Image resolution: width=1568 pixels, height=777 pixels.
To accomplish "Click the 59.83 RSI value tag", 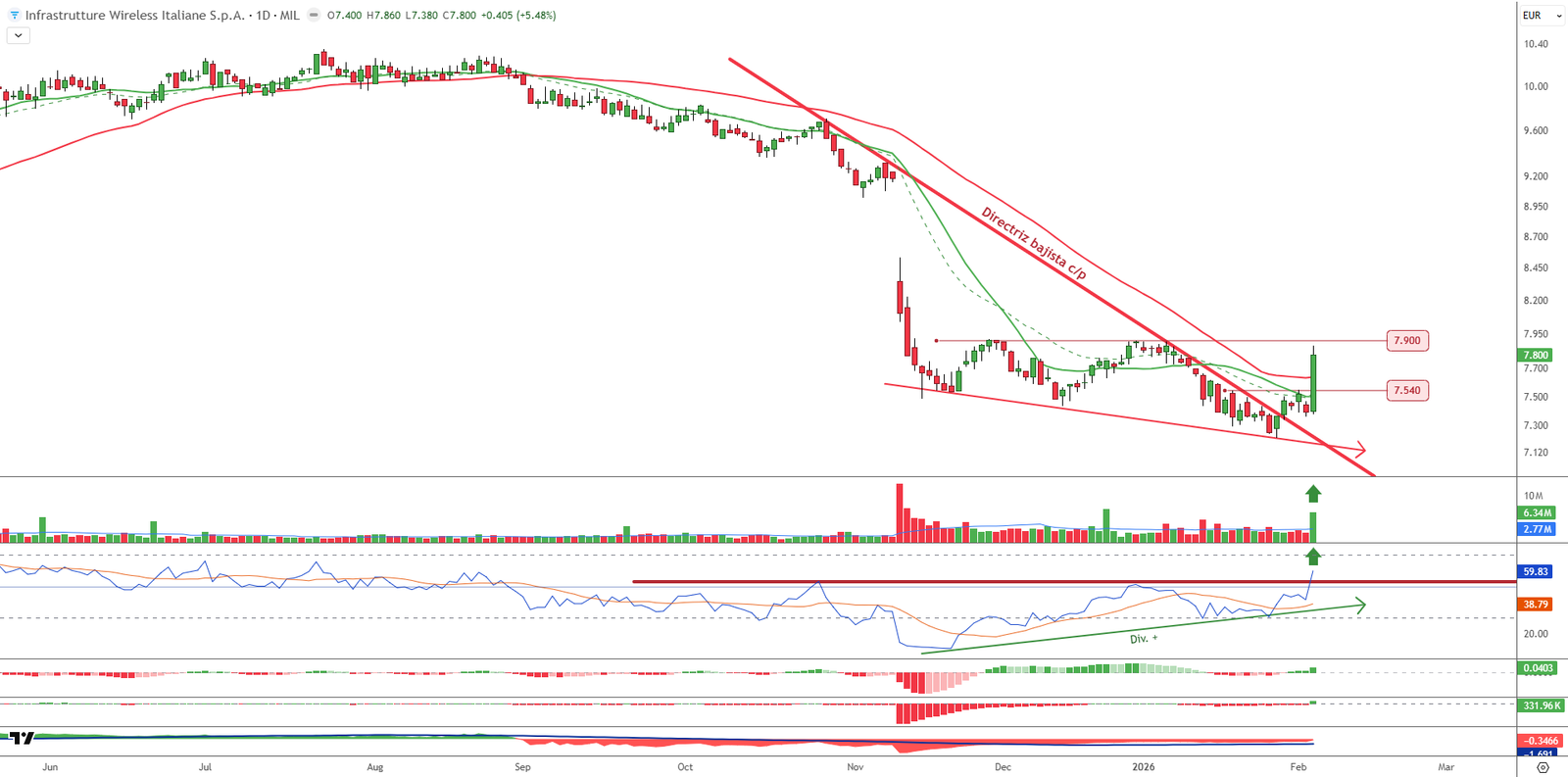I will (1535, 571).
